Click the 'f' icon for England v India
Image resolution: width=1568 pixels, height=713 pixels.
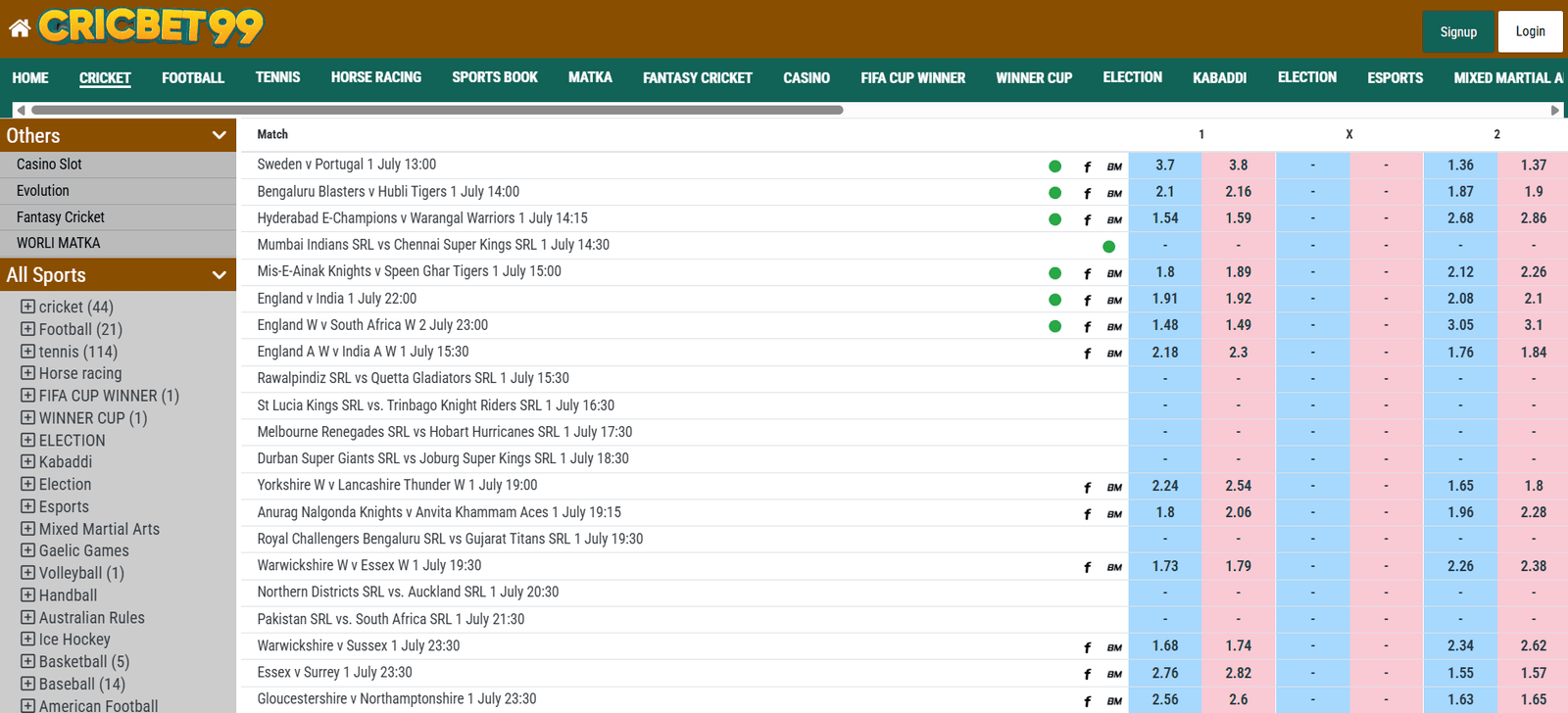coord(1087,300)
